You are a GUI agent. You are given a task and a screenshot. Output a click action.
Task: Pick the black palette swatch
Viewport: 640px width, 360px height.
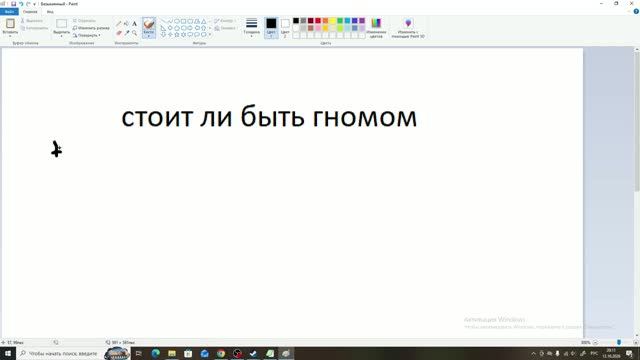click(x=296, y=20)
